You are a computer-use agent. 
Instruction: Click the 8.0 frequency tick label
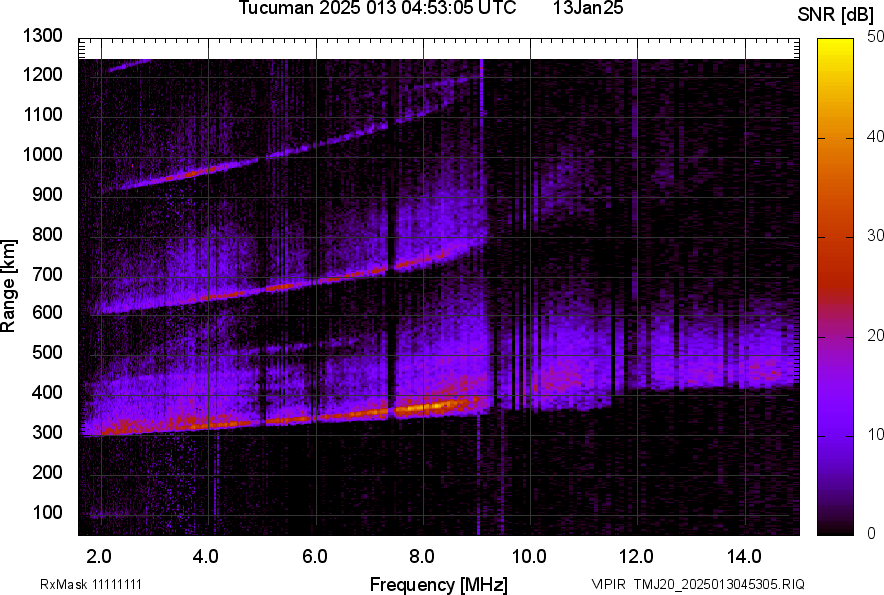tap(421, 556)
